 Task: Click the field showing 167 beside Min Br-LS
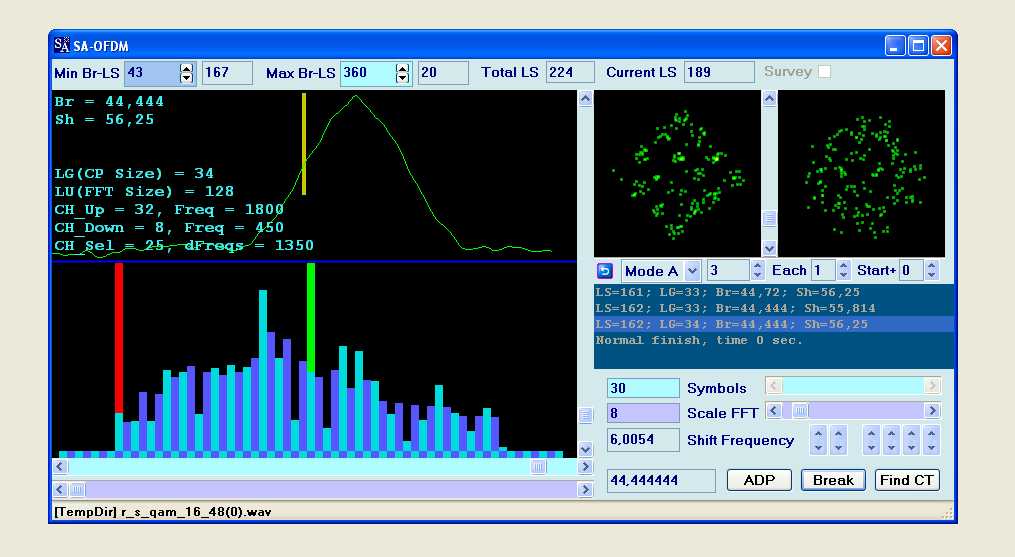[227, 73]
